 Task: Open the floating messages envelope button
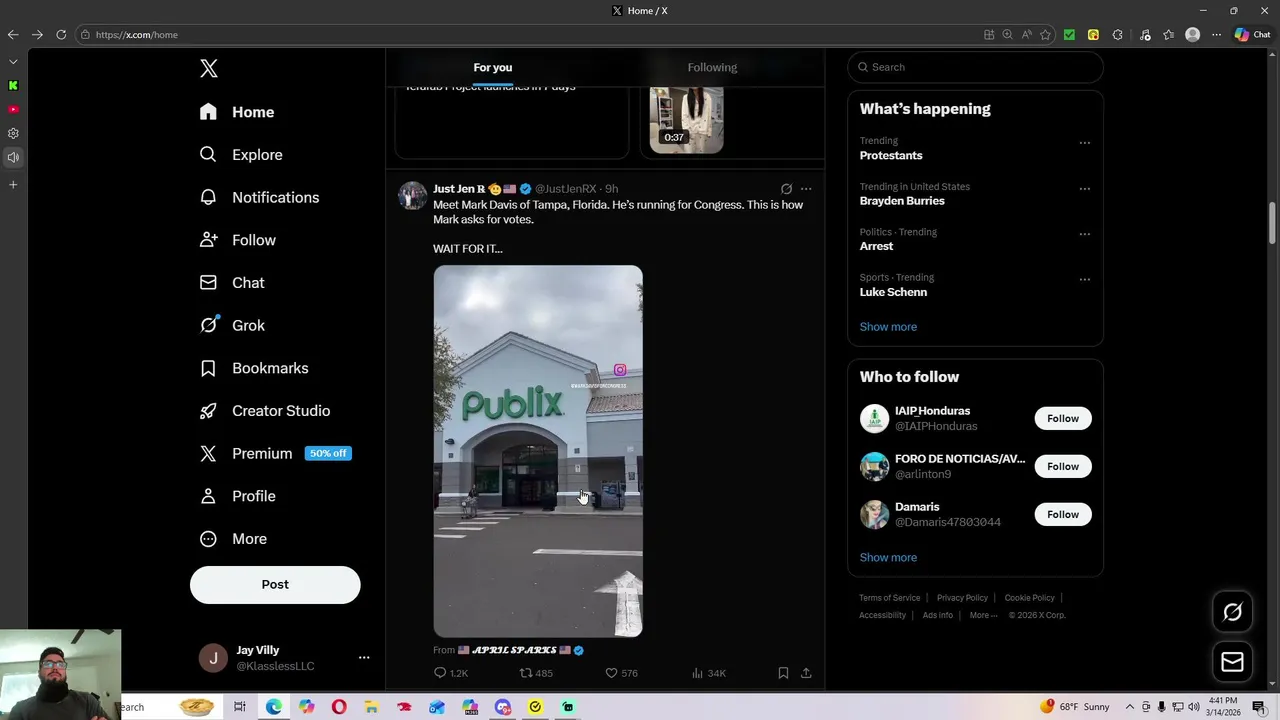click(x=1232, y=662)
